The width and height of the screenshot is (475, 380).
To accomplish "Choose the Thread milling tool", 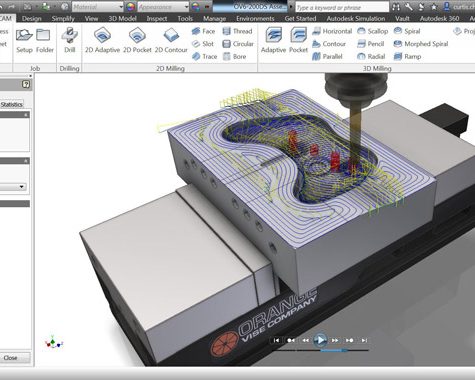I will click(237, 31).
